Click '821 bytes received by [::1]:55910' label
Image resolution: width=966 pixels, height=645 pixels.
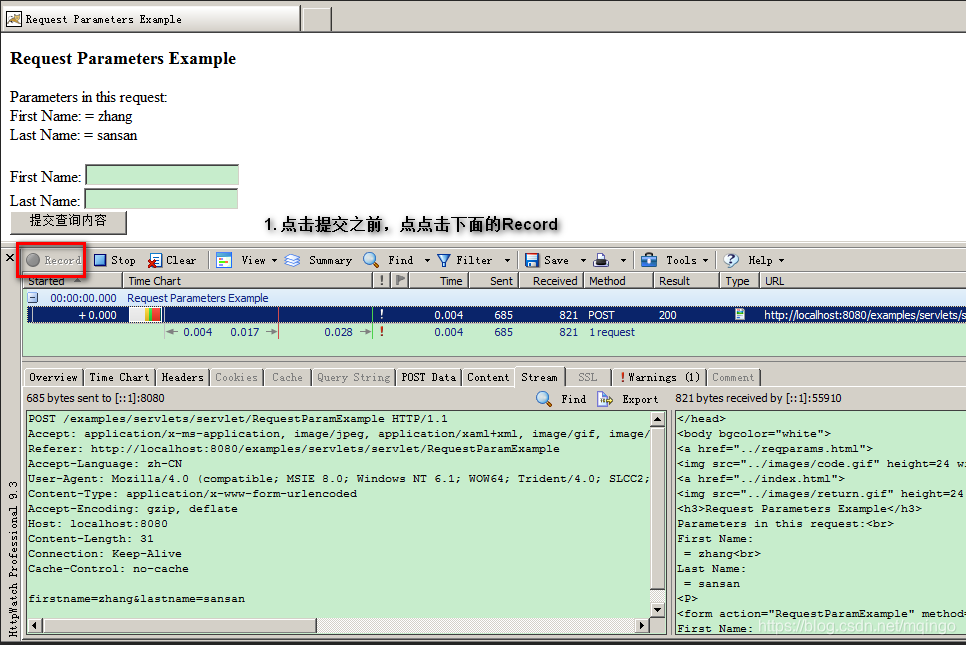(758, 398)
